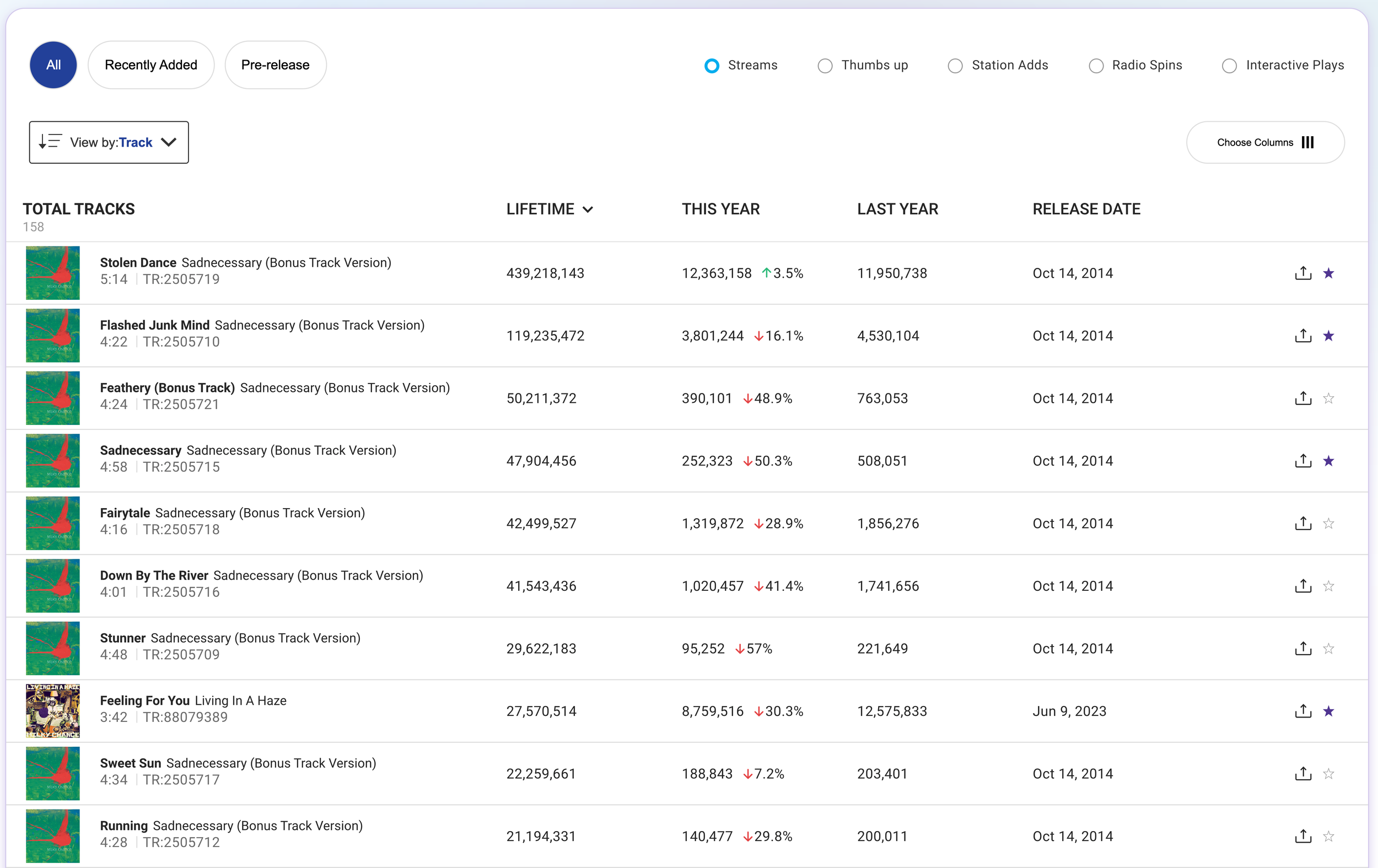Share the Feeling For You track
Image resolution: width=1378 pixels, height=868 pixels.
1303,711
